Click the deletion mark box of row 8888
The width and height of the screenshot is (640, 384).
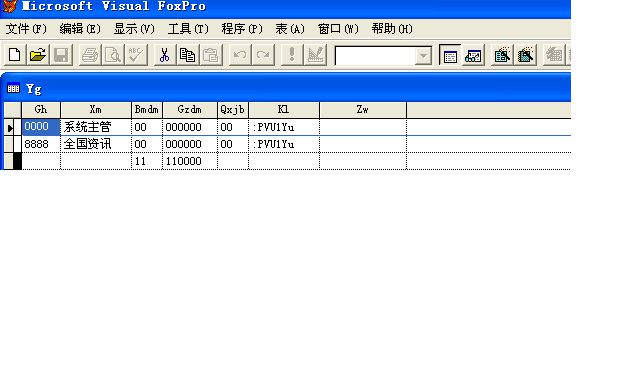[18, 144]
